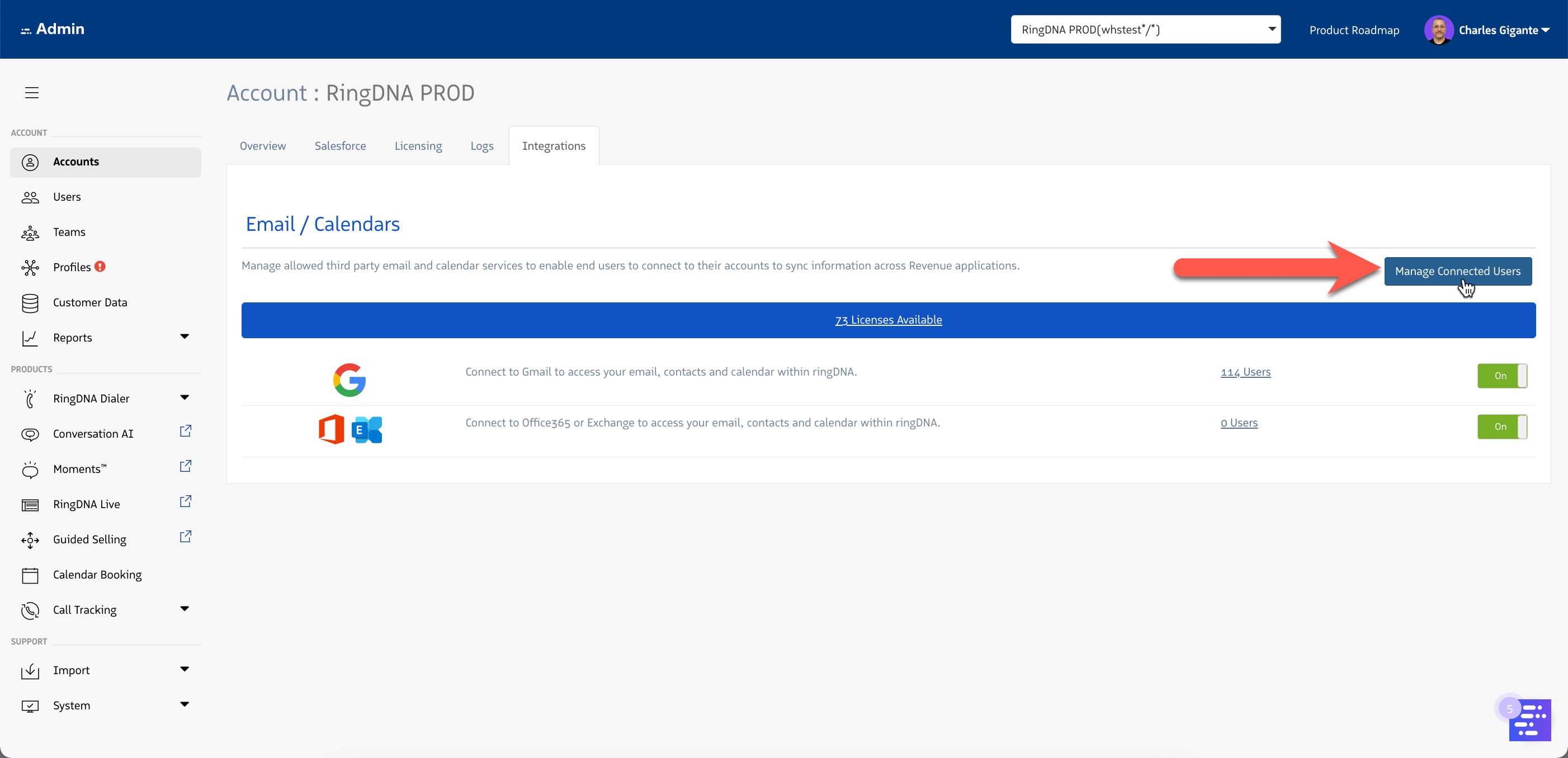Click 73 Licenses Available link
Image resolution: width=1568 pixels, height=758 pixels.
coord(888,320)
